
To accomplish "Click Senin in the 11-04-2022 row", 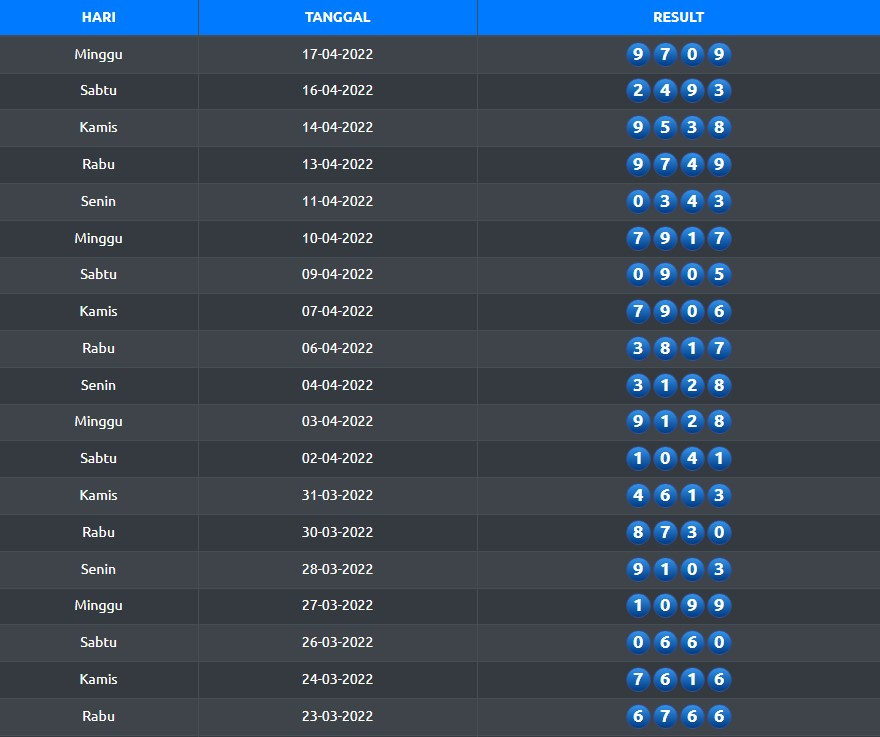I will [x=99, y=202].
